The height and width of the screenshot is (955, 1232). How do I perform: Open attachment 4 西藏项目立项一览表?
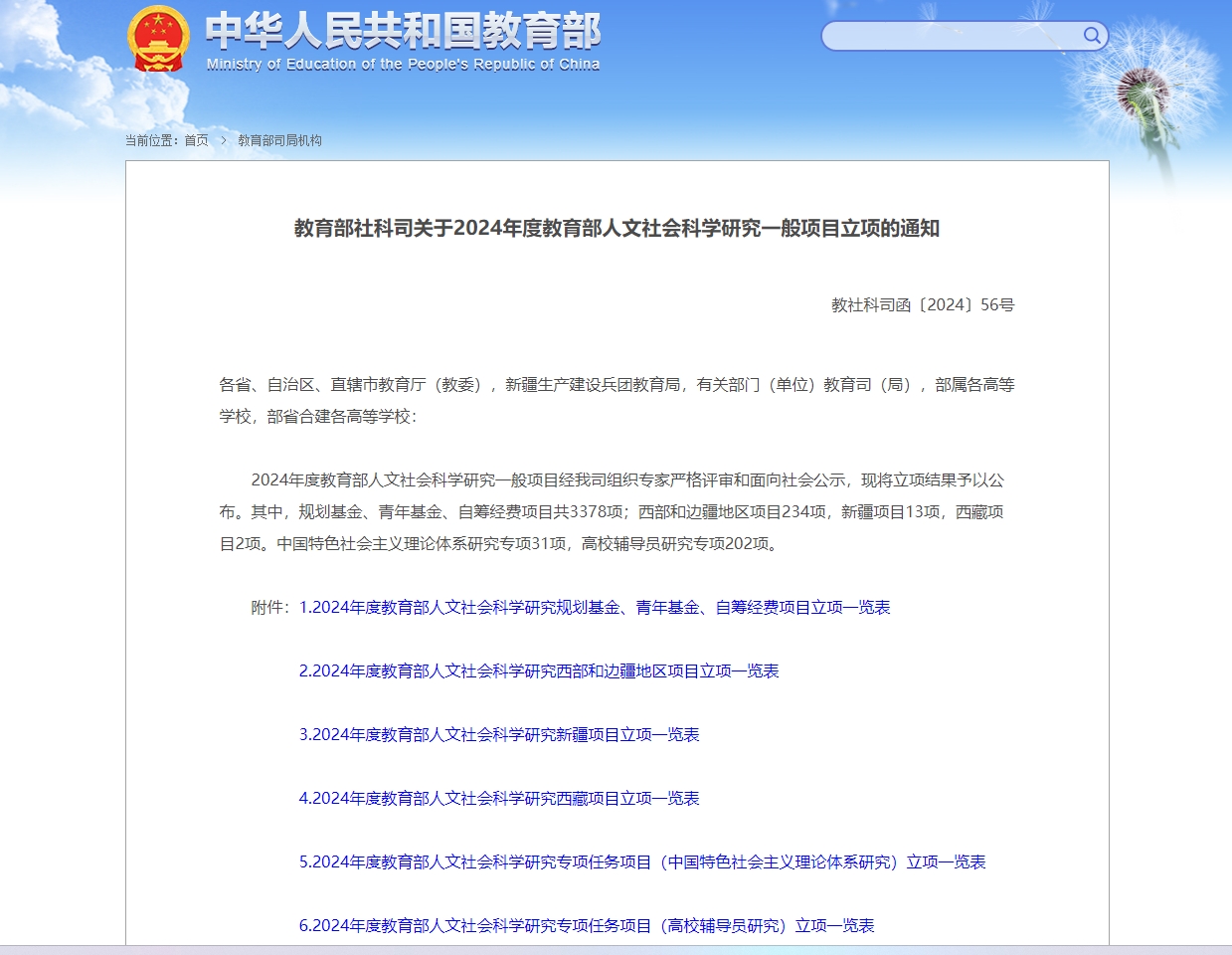[x=498, y=798]
